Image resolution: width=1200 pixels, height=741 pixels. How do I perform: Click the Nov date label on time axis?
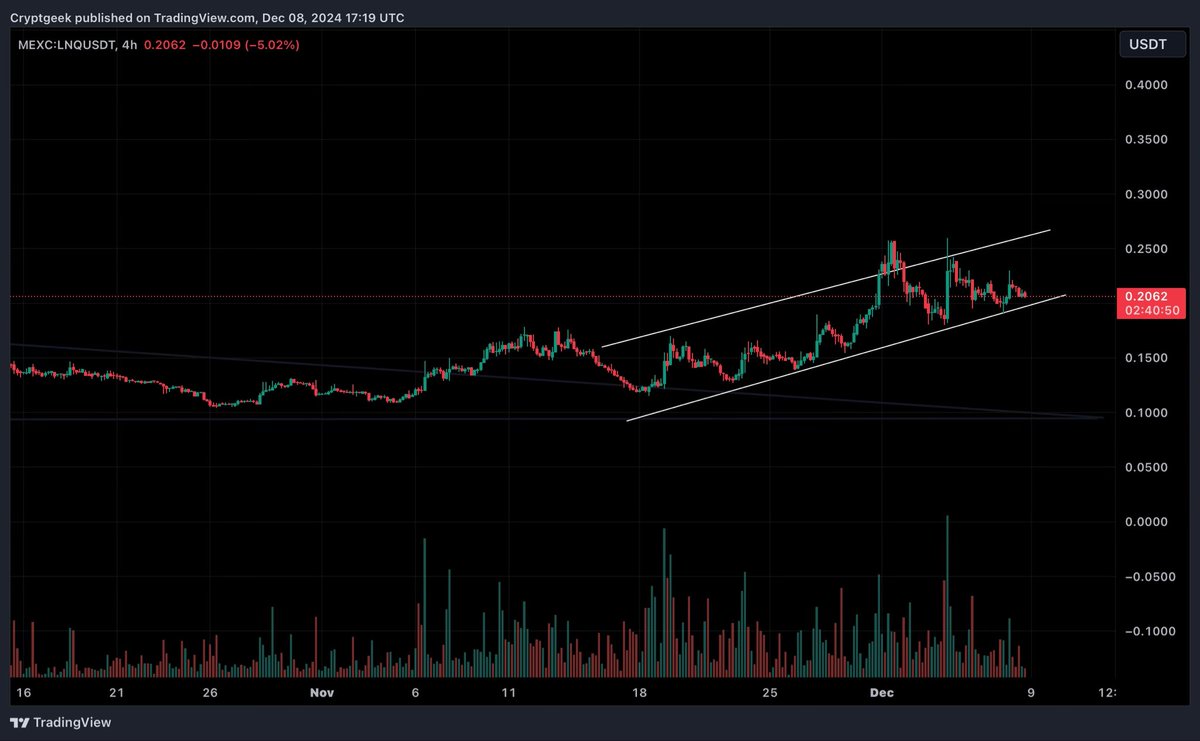click(x=321, y=692)
